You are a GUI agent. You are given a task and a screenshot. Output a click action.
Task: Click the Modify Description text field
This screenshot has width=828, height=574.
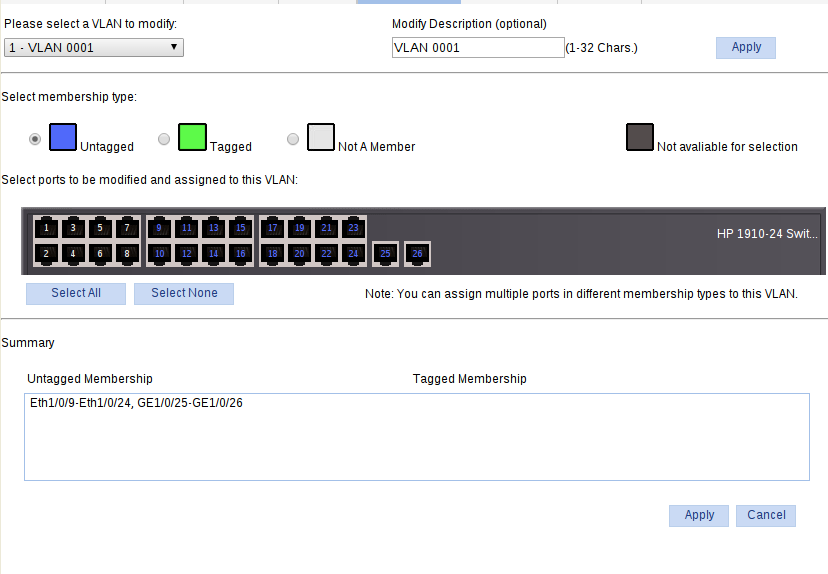pos(478,48)
